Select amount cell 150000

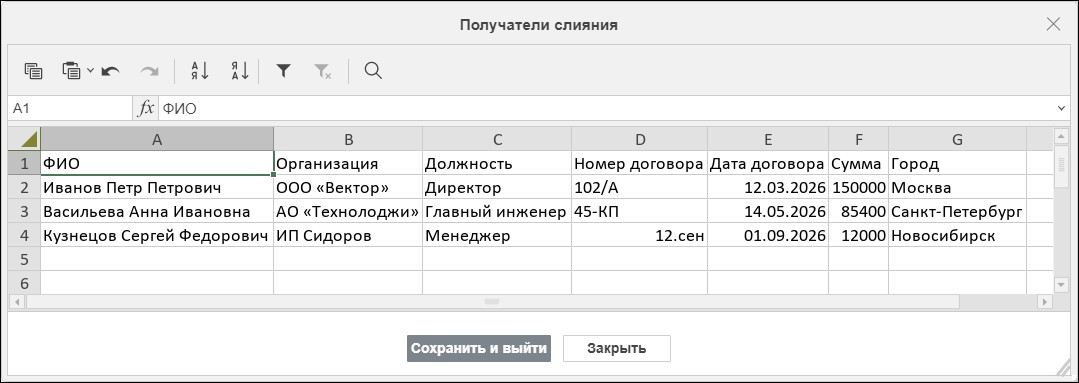click(x=859, y=188)
